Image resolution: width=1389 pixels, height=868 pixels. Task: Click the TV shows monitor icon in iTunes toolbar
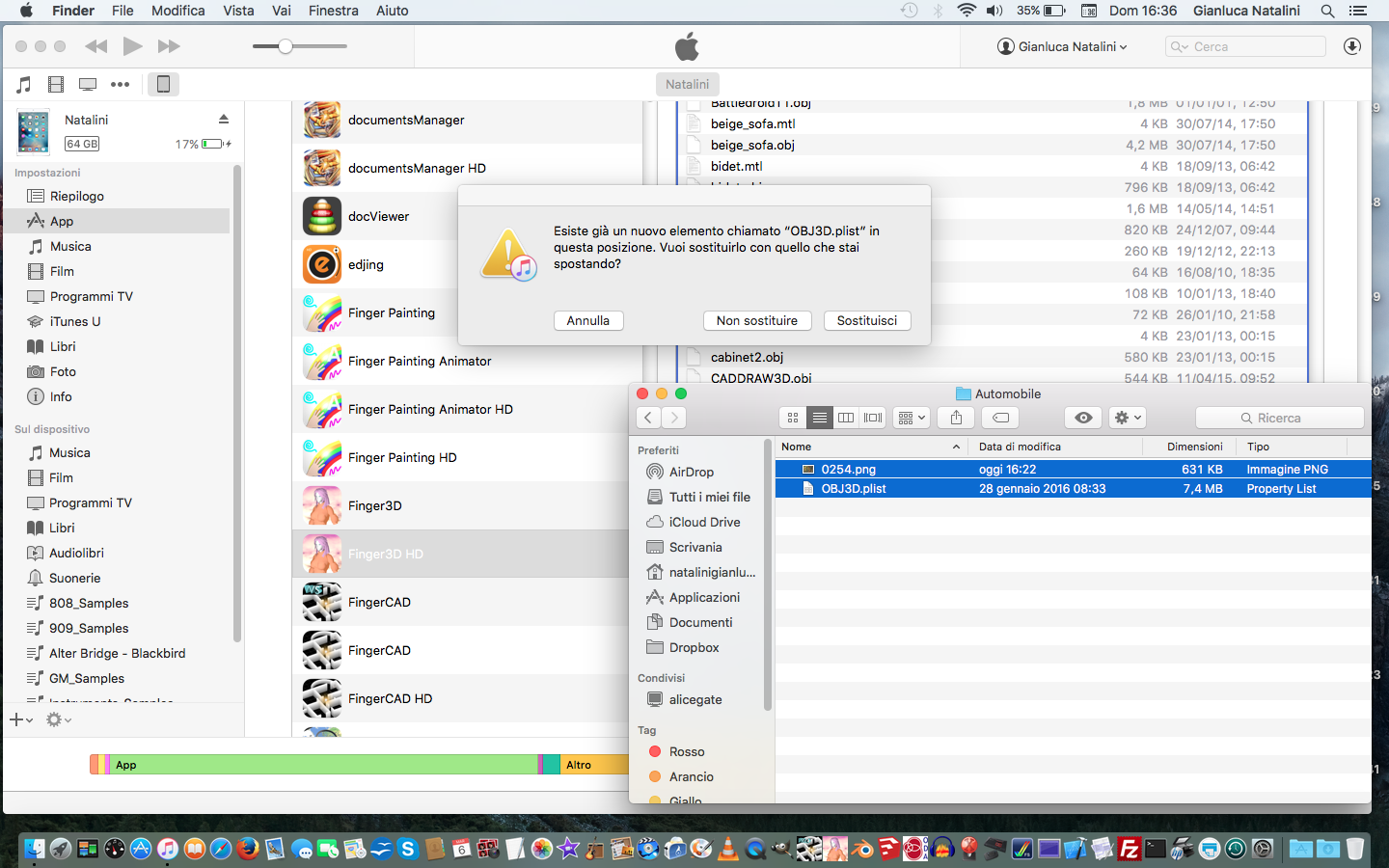point(88,84)
